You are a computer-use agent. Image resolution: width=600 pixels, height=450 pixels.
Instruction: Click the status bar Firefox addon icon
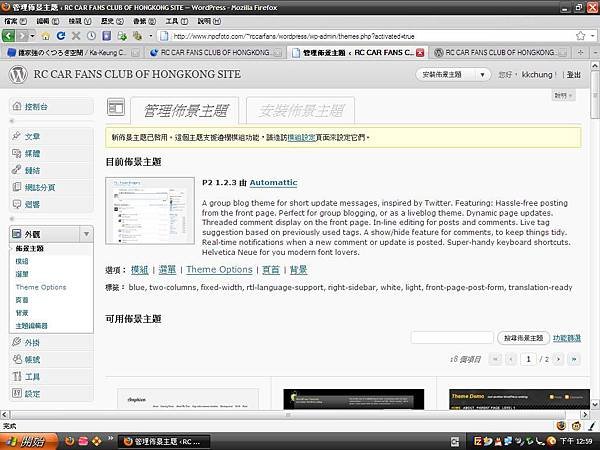coord(561,426)
